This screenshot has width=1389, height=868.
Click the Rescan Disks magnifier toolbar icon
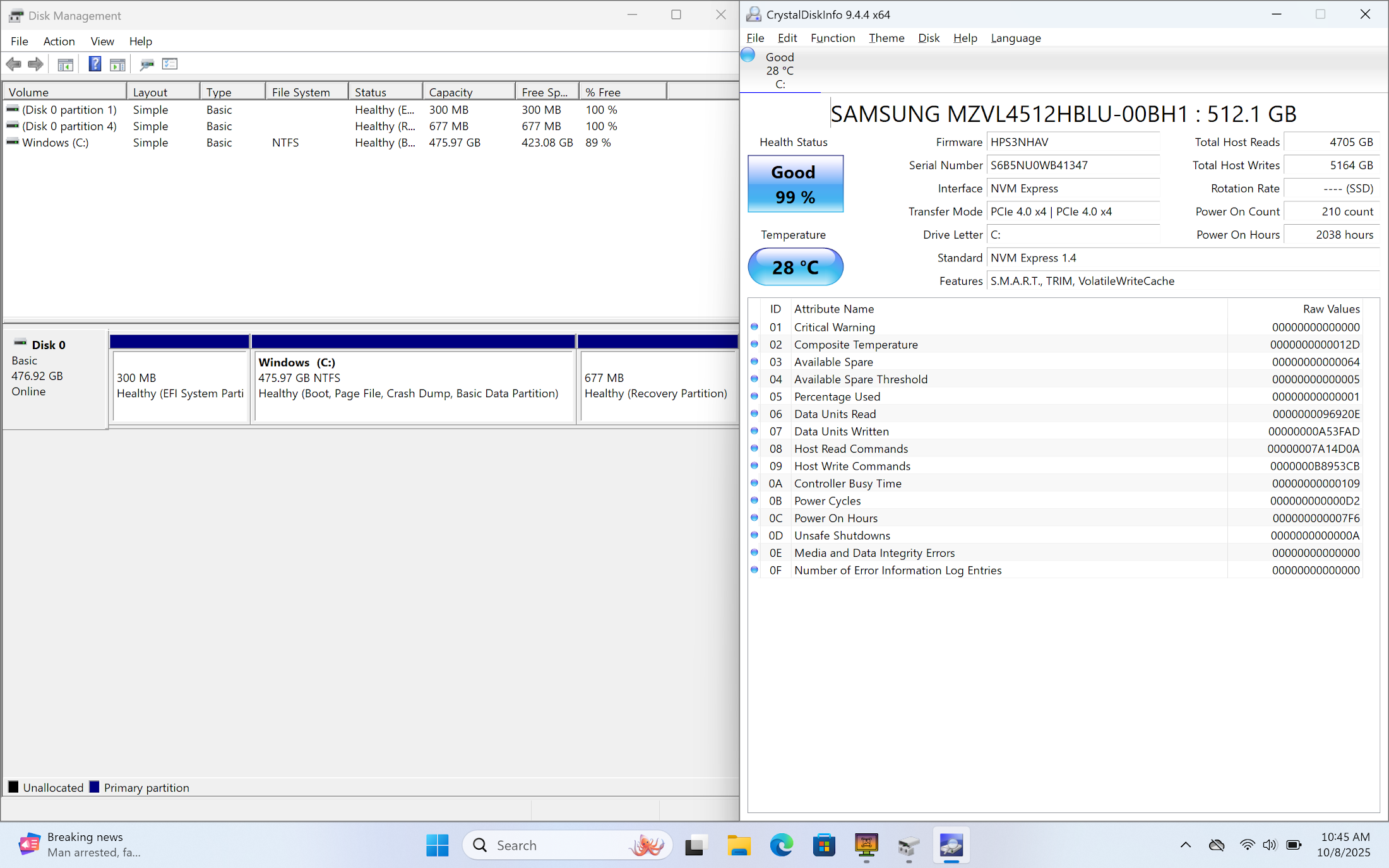click(x=146, y=64)
